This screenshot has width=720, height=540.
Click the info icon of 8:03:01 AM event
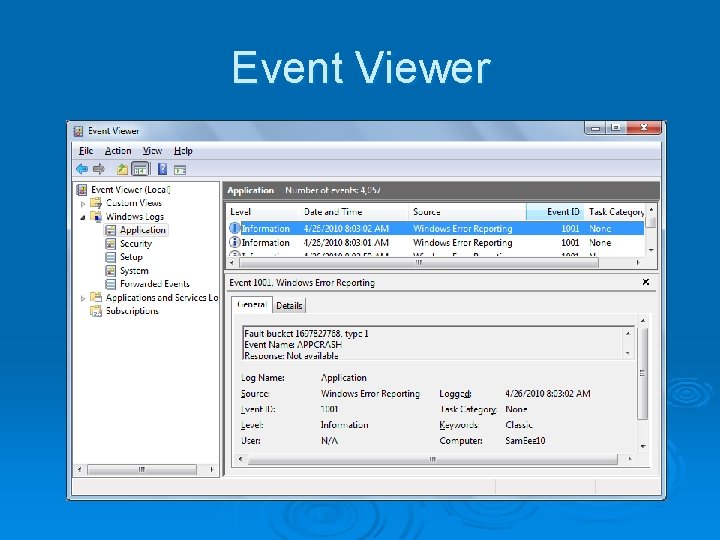[x=234, y=242]
